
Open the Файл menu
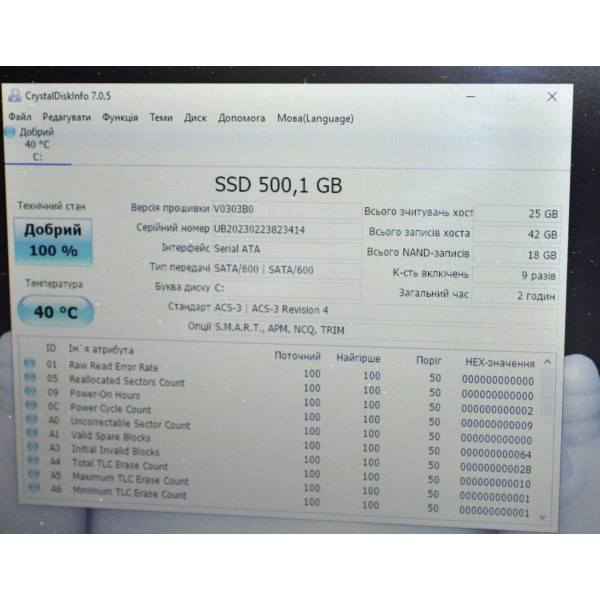pos(20,116)
